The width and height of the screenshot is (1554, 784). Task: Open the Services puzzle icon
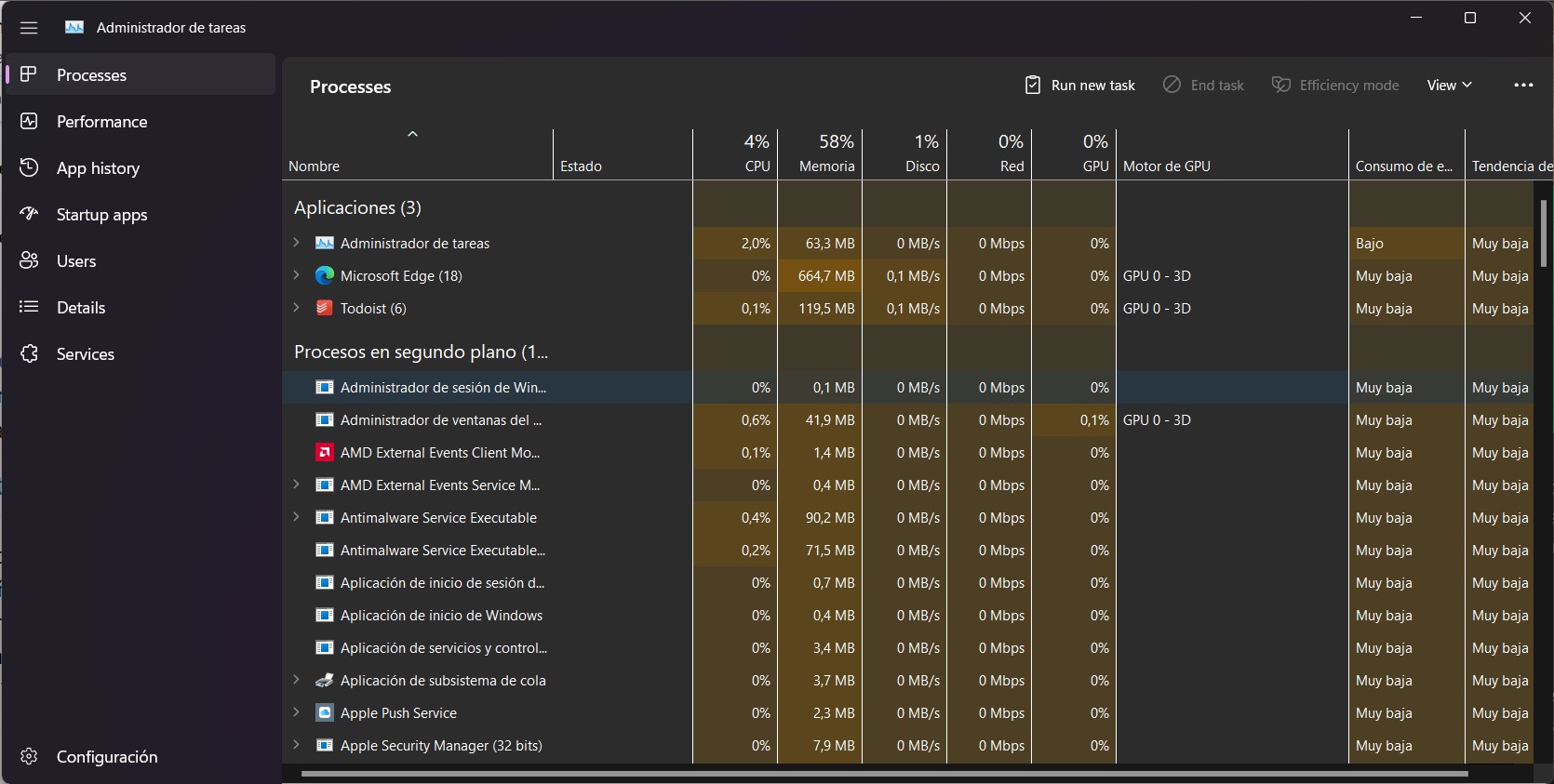[29, 354]
